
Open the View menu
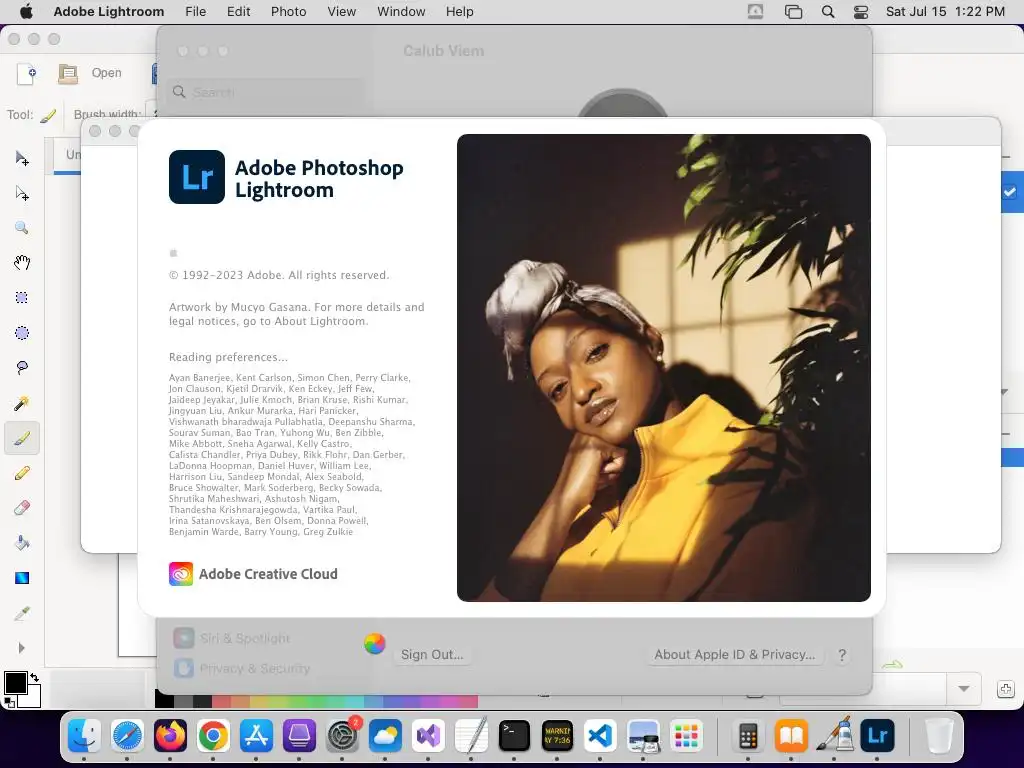point(342,12)
